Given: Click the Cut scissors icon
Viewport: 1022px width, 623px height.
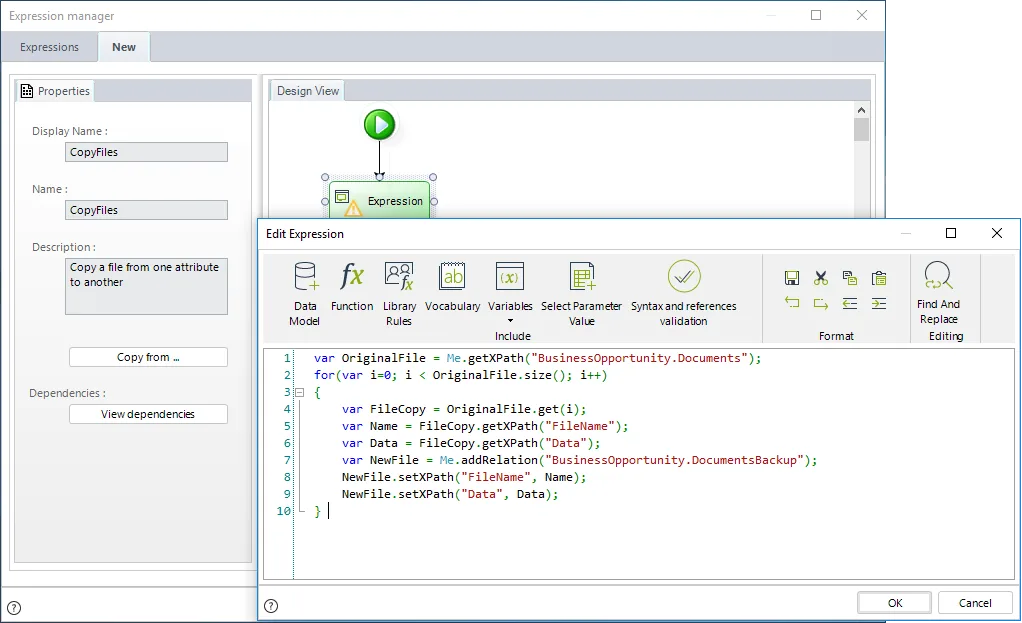Looking at the screenshot, I should [x=821, y=278].
